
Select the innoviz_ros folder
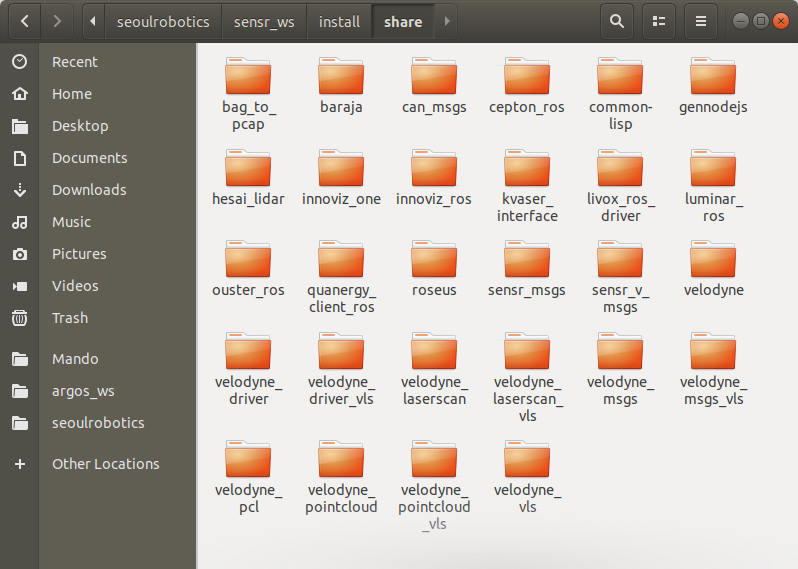(x=434, y=178)
